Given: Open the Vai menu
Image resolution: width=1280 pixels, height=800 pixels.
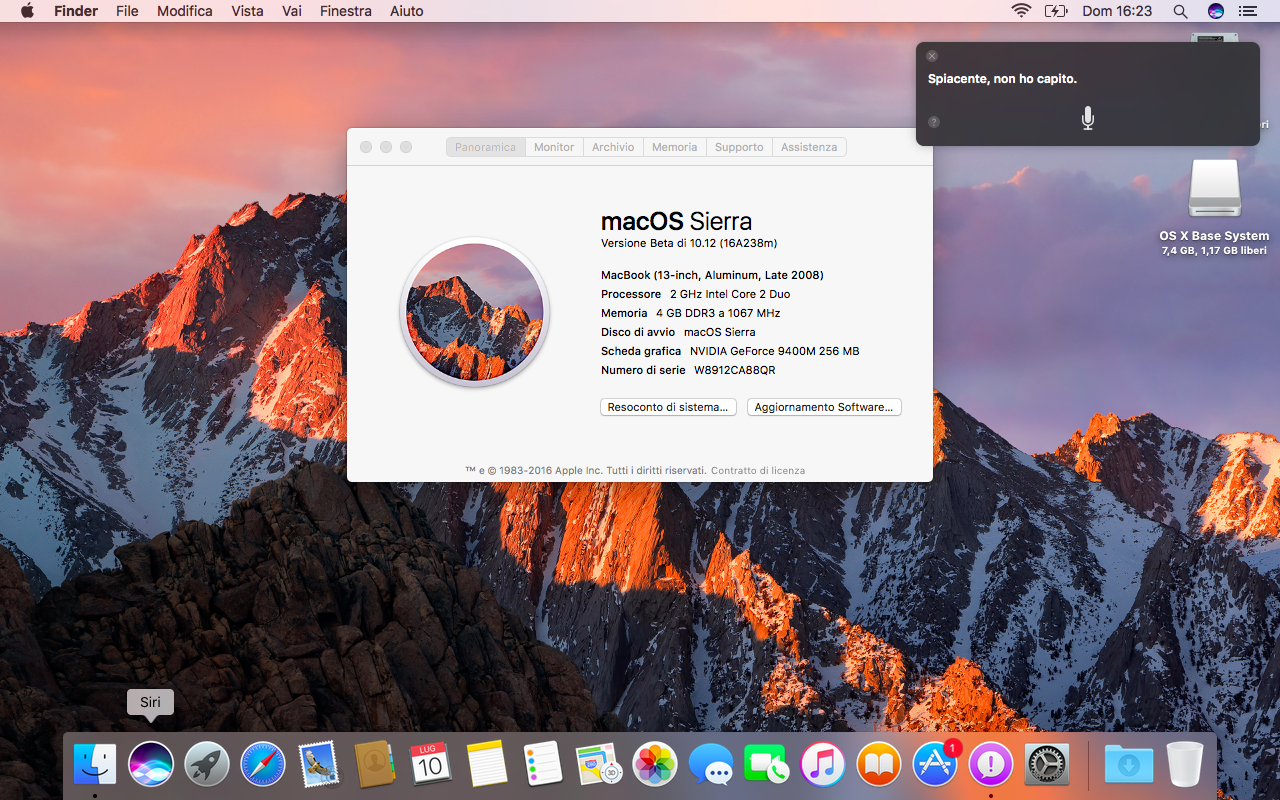Looking at the screenshot, I should click(292, 11).
